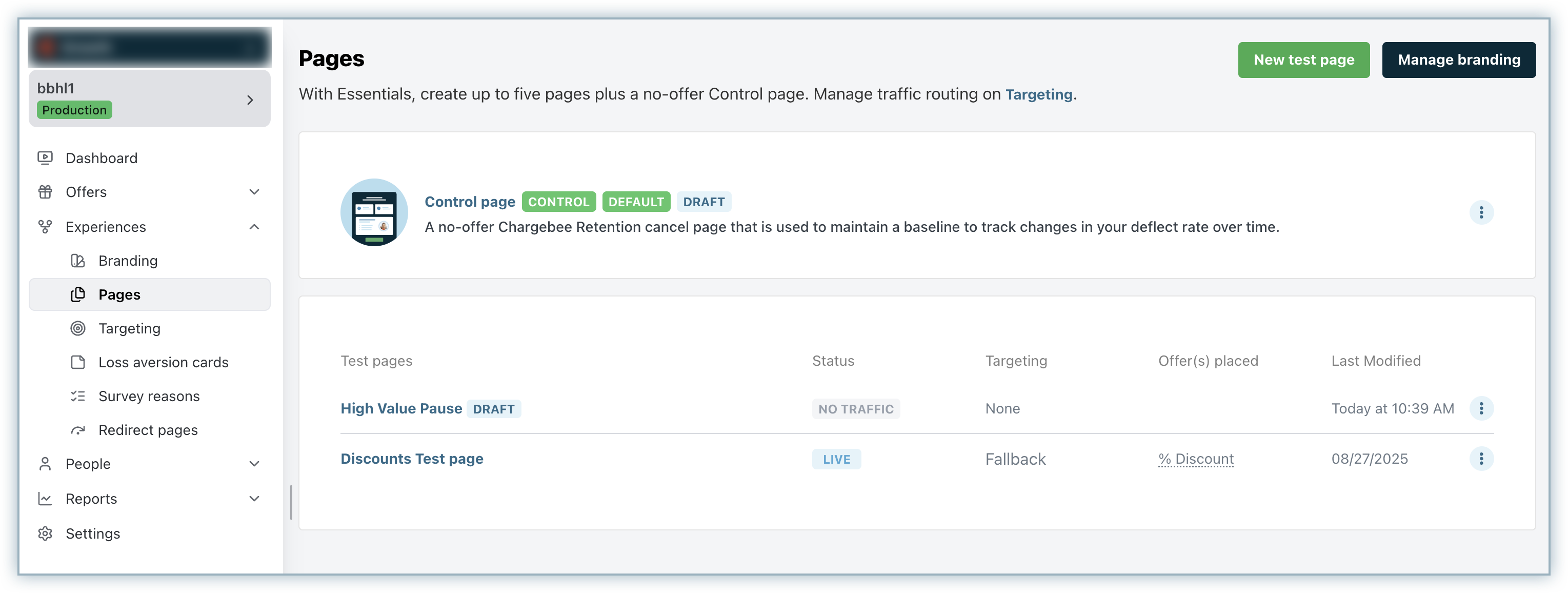
Task: Open Control page three-dot options menu
Action: [x=1481, y=212]
